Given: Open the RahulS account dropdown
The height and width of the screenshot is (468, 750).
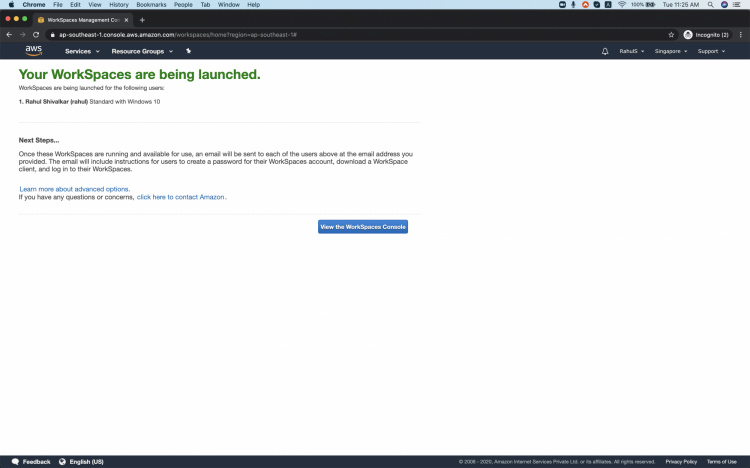Looking at the screenshot, I should (x=631, y=51).
